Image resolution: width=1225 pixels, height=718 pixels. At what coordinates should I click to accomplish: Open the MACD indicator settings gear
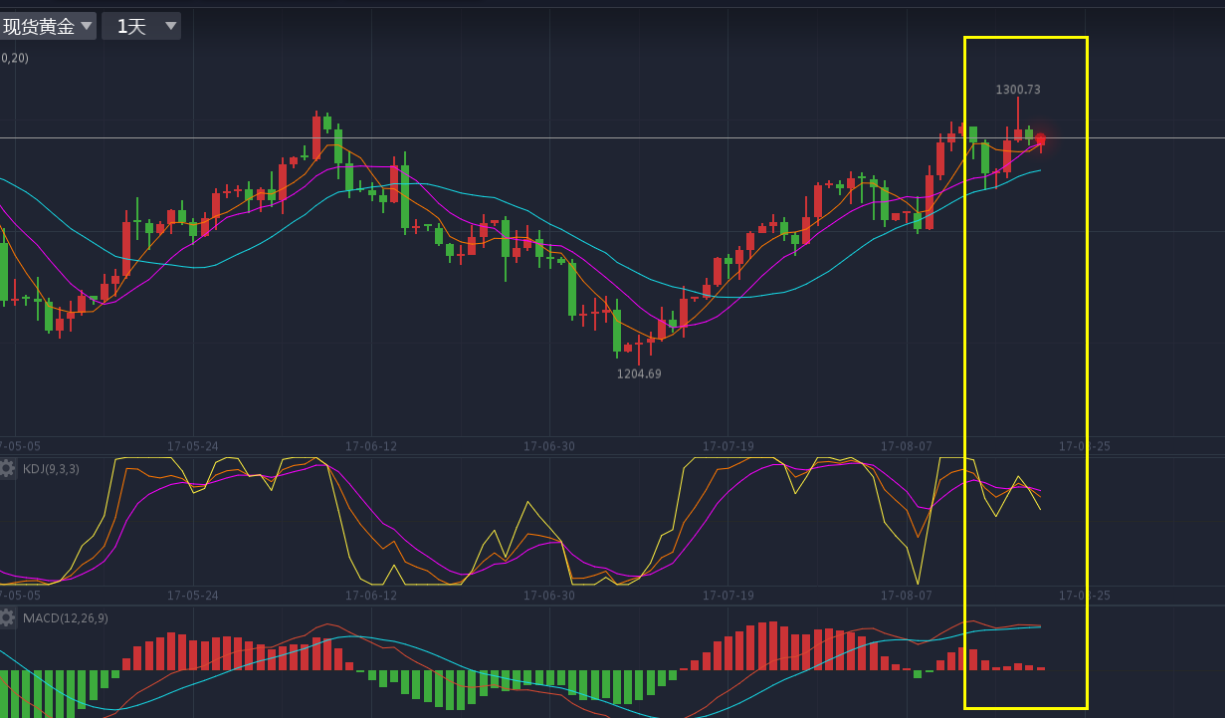point(8,618)
